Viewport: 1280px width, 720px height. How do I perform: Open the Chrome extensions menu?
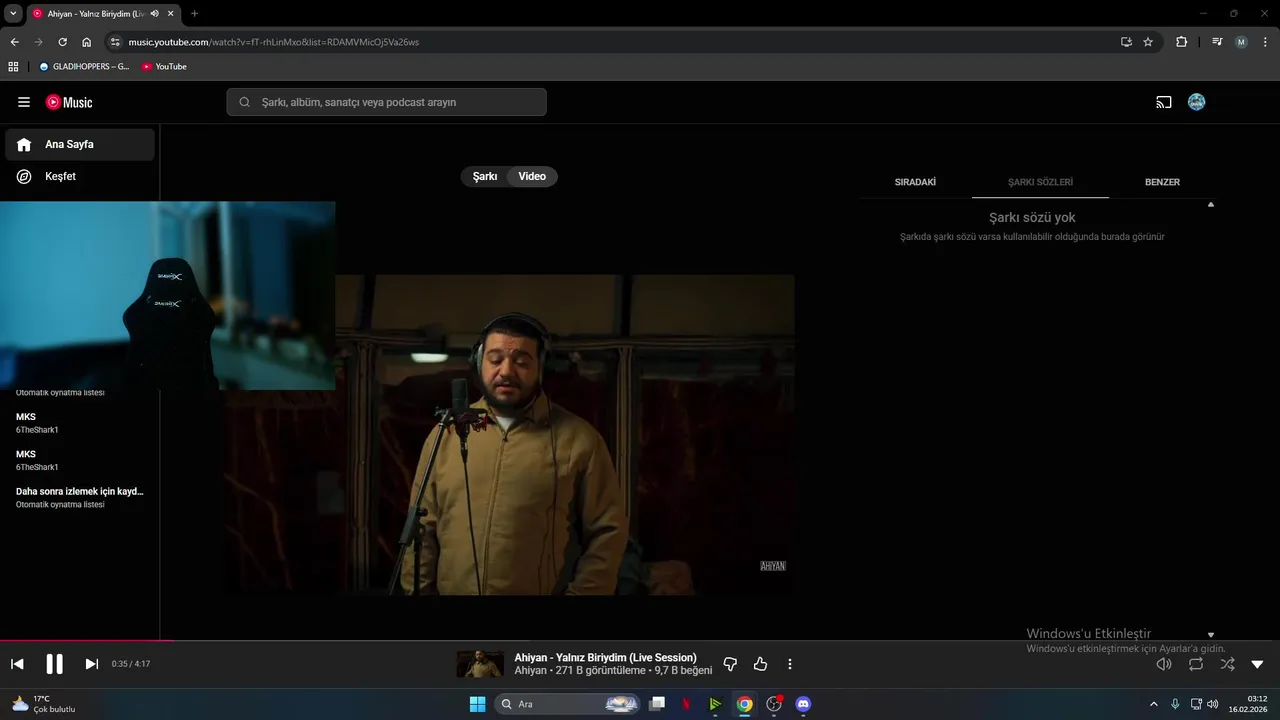click(1181, 42)
